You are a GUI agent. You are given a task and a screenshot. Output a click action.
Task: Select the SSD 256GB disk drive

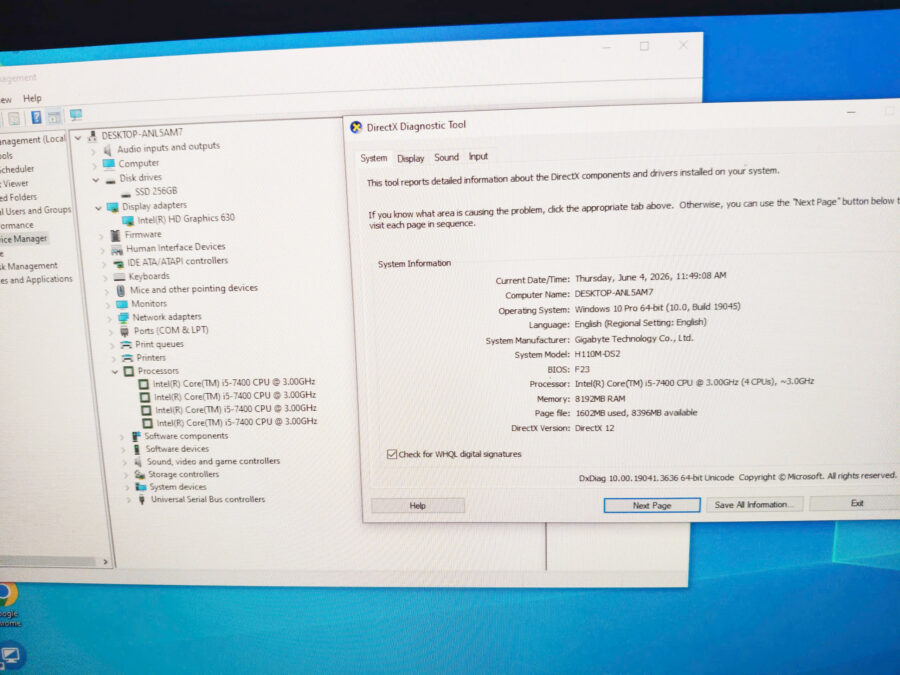point(156,191)
